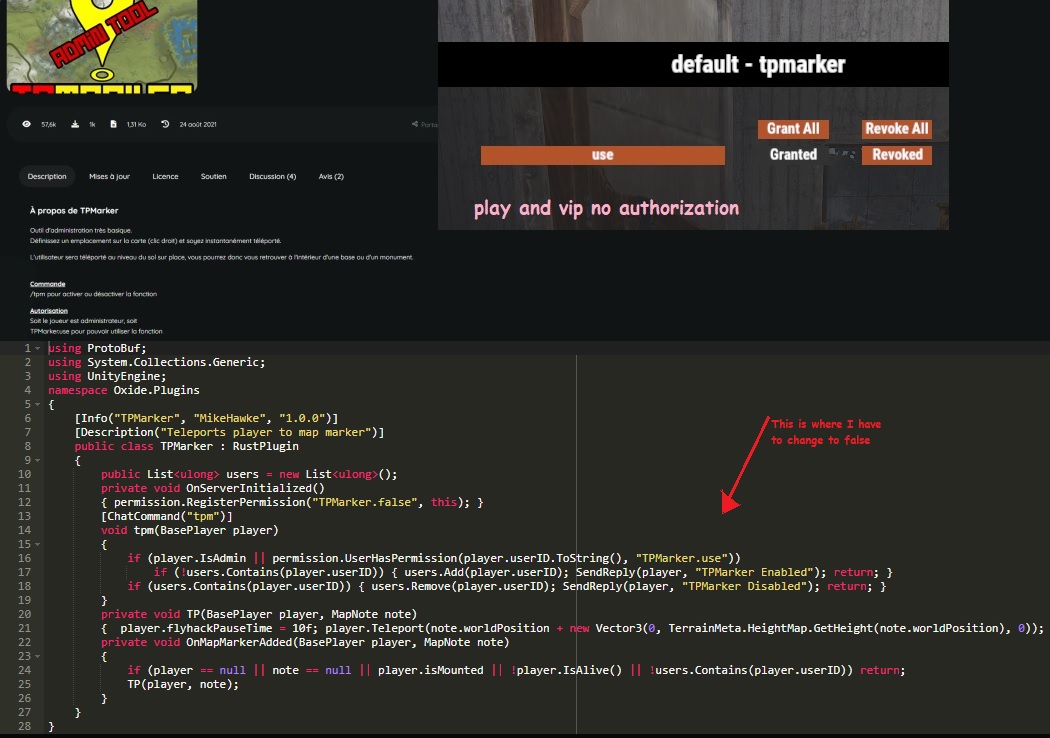Click the underlined Commande heading
Viewport: 1050px width, 738px height.
pyautogui.click(x=48, y=284)
